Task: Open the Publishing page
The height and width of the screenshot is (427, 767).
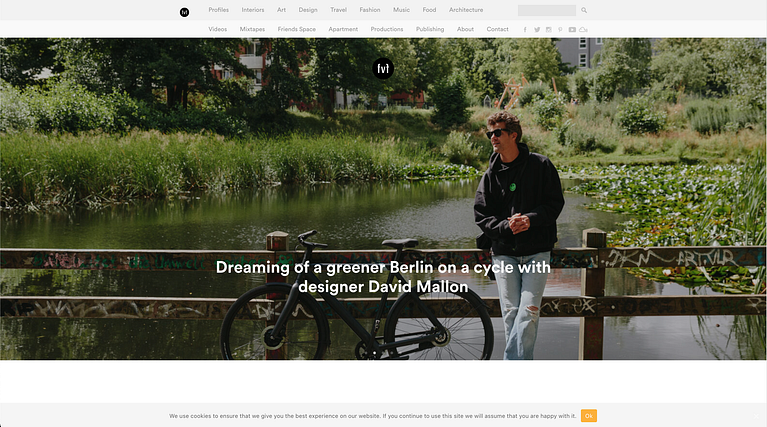Action: [430, 29]
